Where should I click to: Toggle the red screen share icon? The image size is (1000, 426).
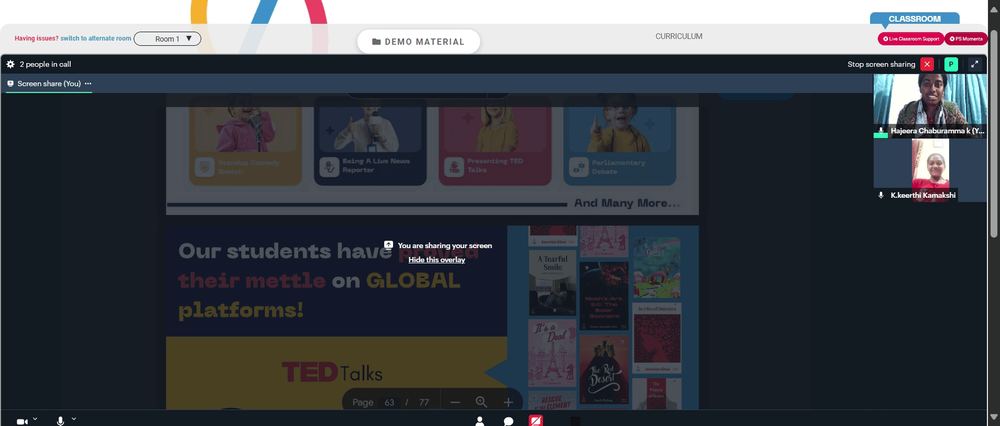(x=536, y=421)
